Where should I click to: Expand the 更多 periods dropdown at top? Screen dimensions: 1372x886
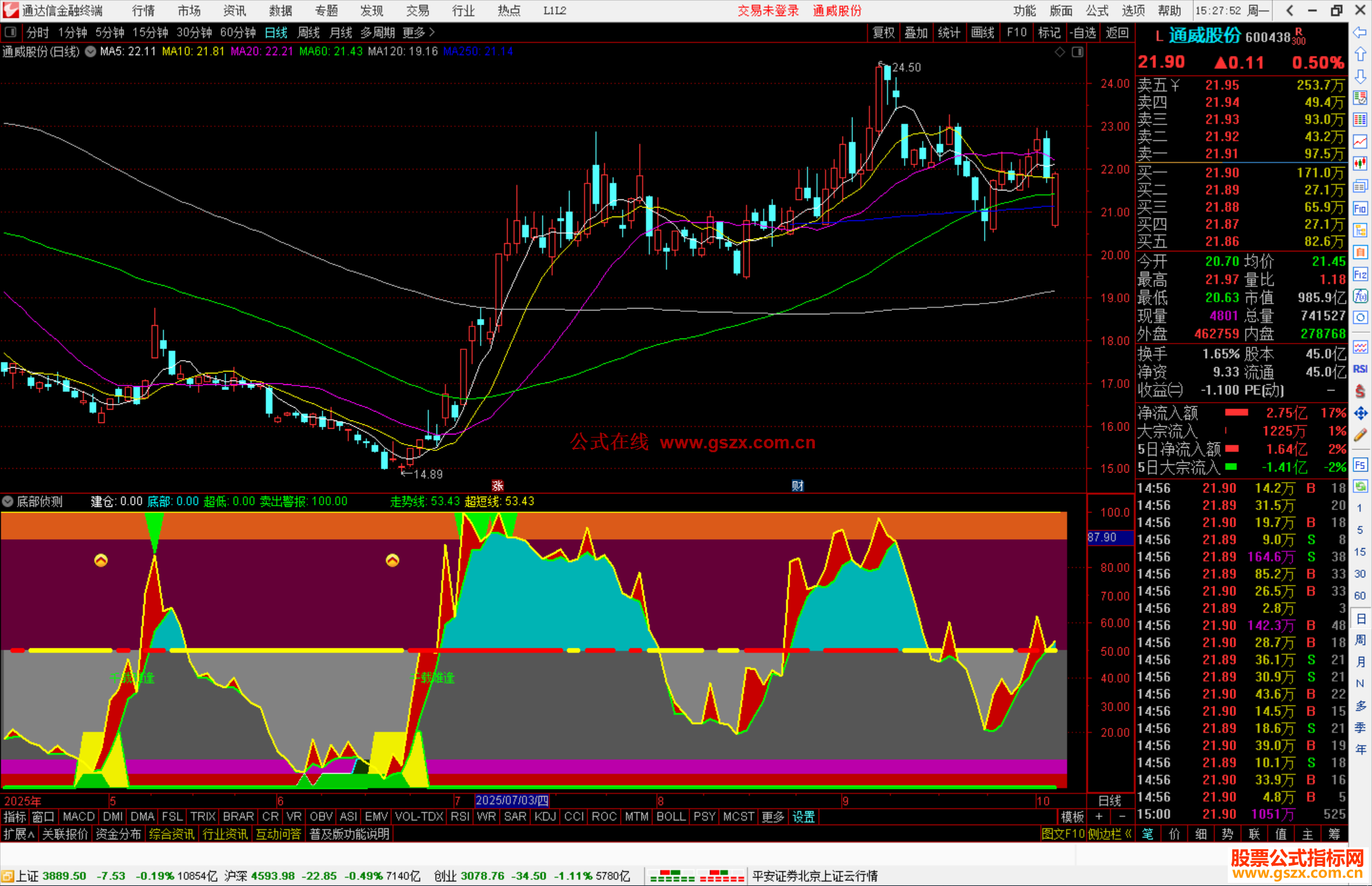[418, 32]
